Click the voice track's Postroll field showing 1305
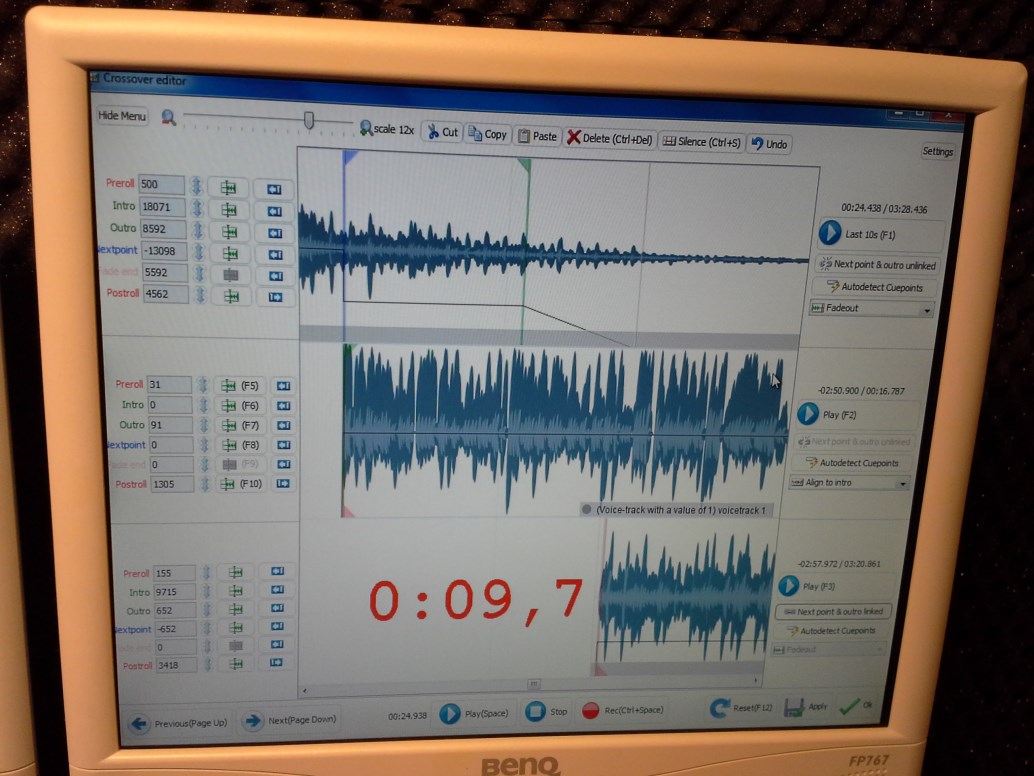The height and width of the screenshot is (776, 1034). point(173,484)
